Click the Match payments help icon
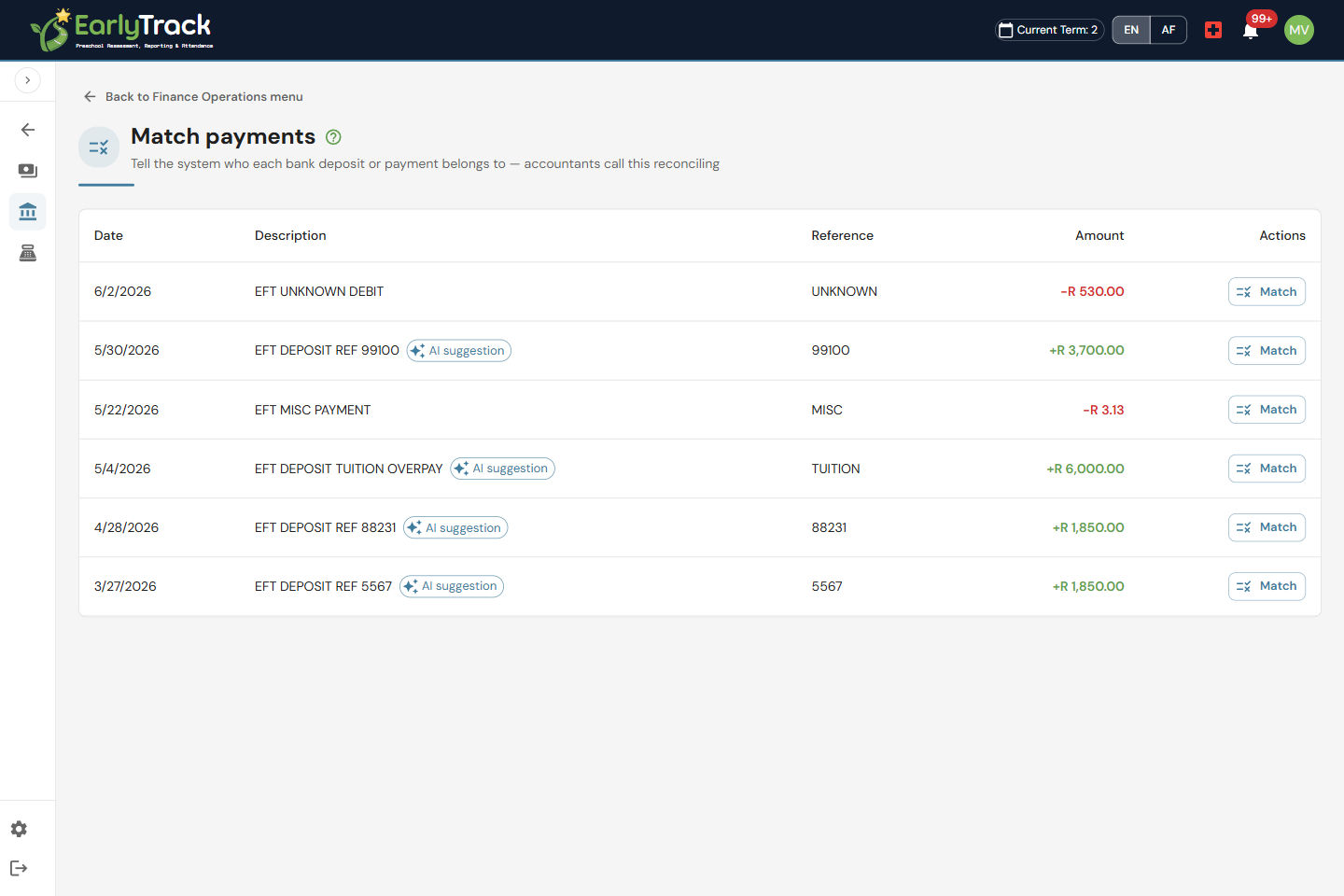1344x896 pixels. tap(333, 137)
